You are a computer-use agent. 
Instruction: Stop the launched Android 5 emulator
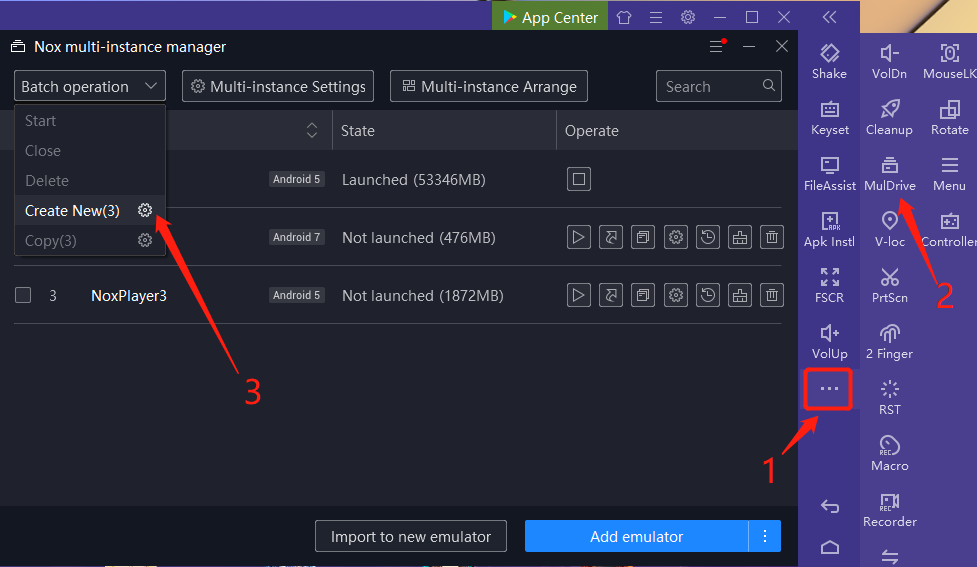[x=579, y=179]
